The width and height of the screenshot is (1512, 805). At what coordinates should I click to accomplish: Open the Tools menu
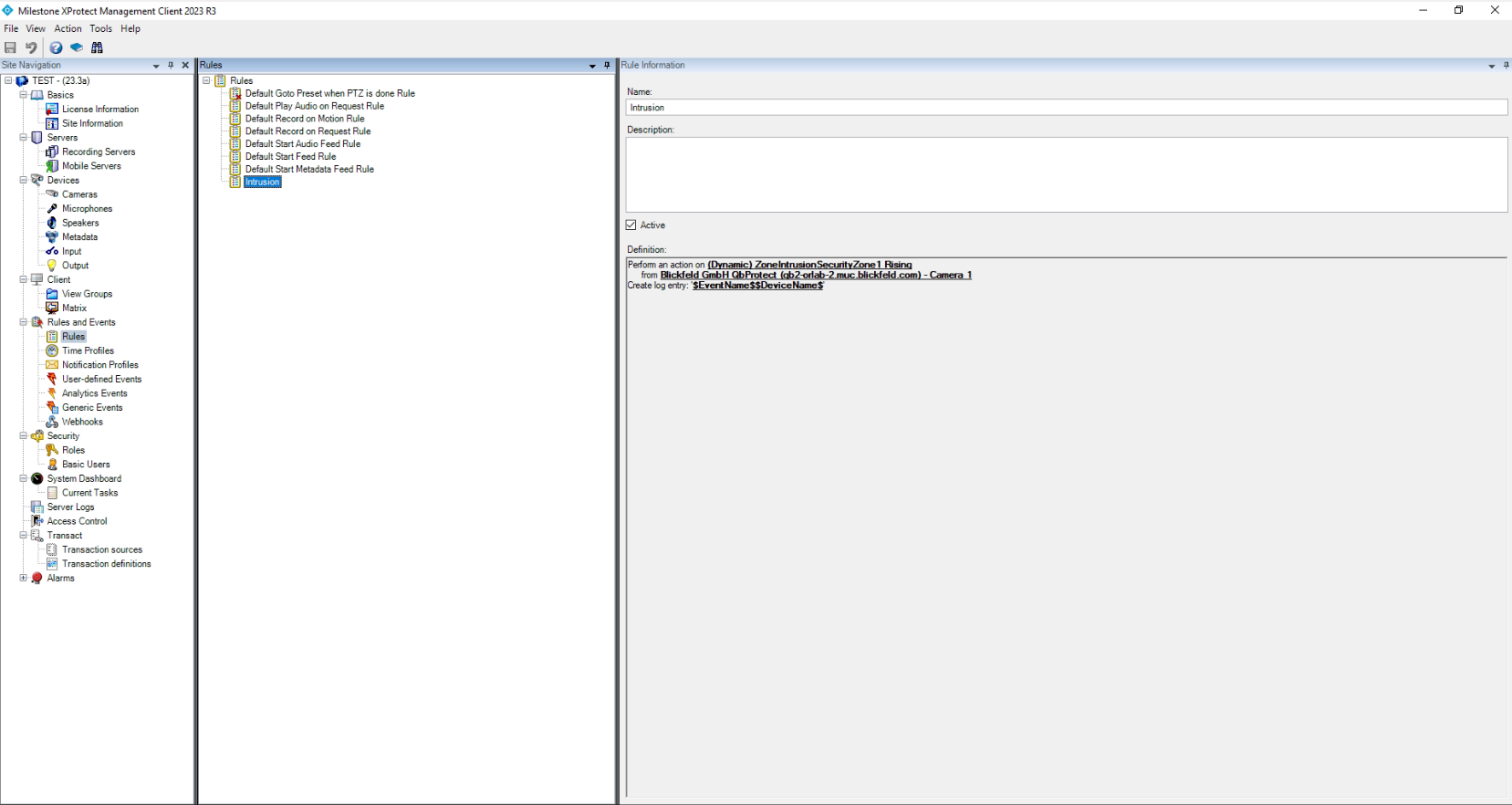(100, 28)
